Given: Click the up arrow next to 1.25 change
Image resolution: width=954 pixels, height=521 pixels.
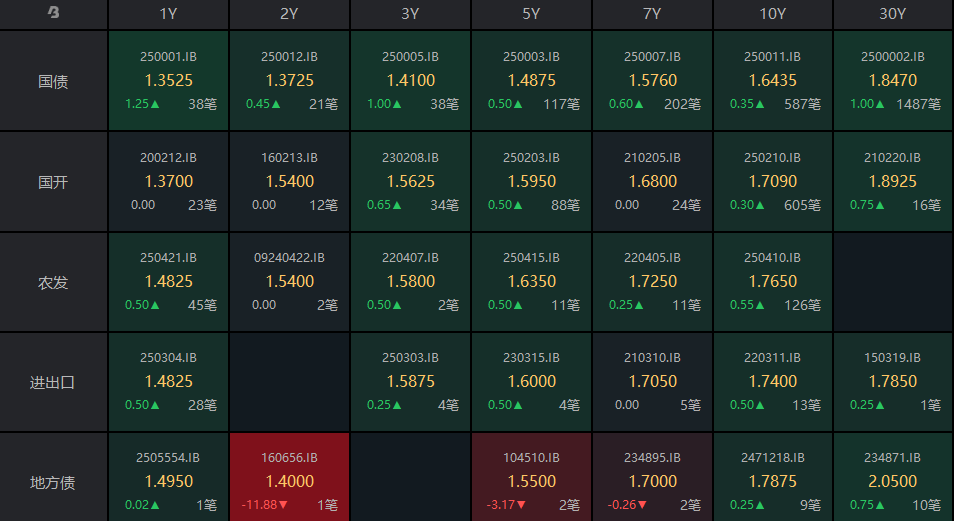Looking at the screenshot, I should coord(155,104).
